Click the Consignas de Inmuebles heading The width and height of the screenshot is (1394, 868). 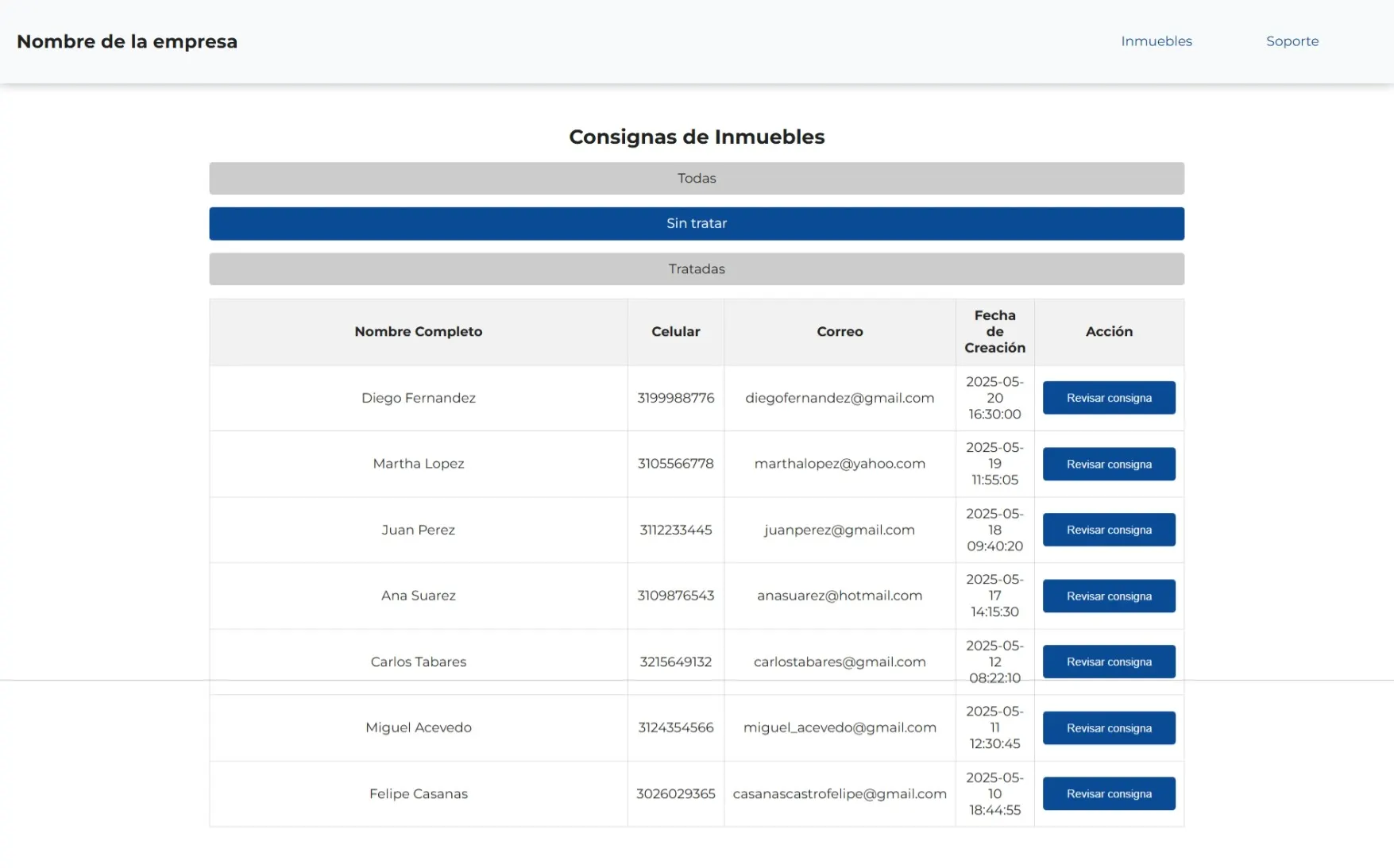(x=696, y=137)
